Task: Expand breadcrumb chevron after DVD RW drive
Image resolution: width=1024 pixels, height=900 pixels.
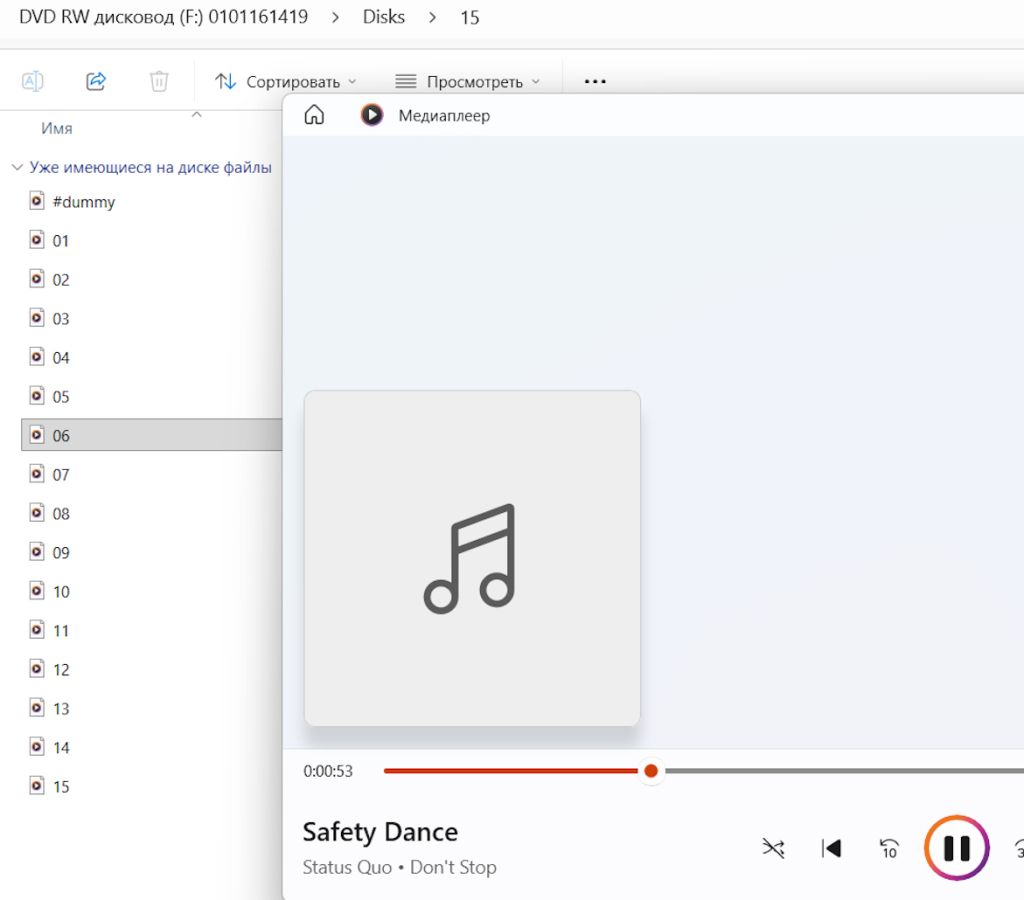Action: point(335,18)
